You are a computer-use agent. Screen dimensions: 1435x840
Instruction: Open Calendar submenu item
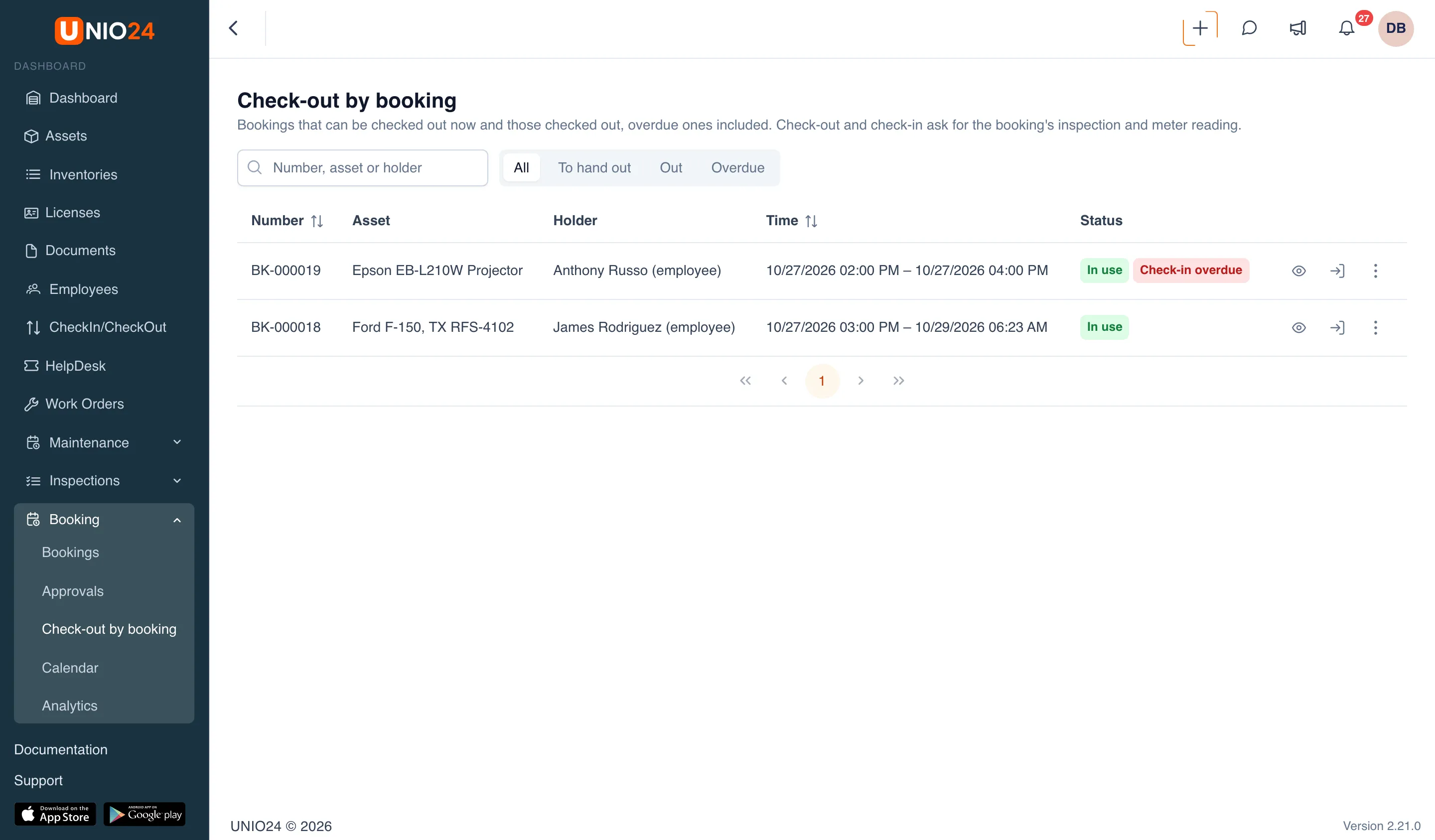tap(69, 668)
